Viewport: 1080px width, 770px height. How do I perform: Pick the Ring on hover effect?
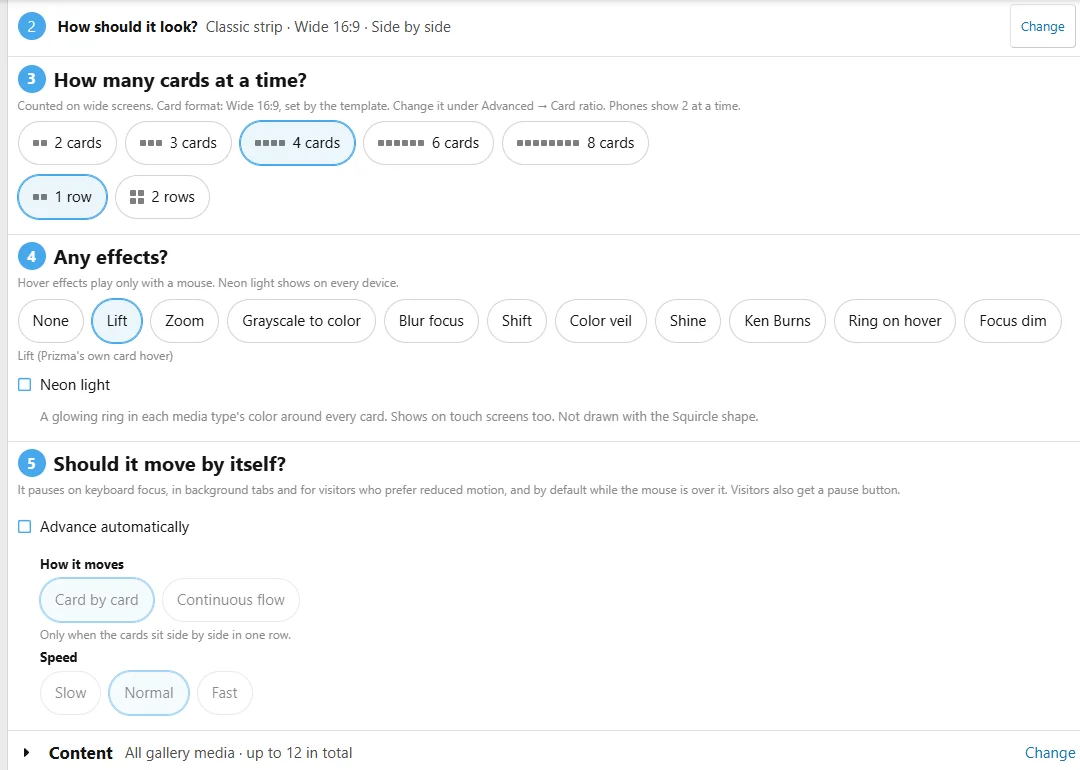(895, 321)
